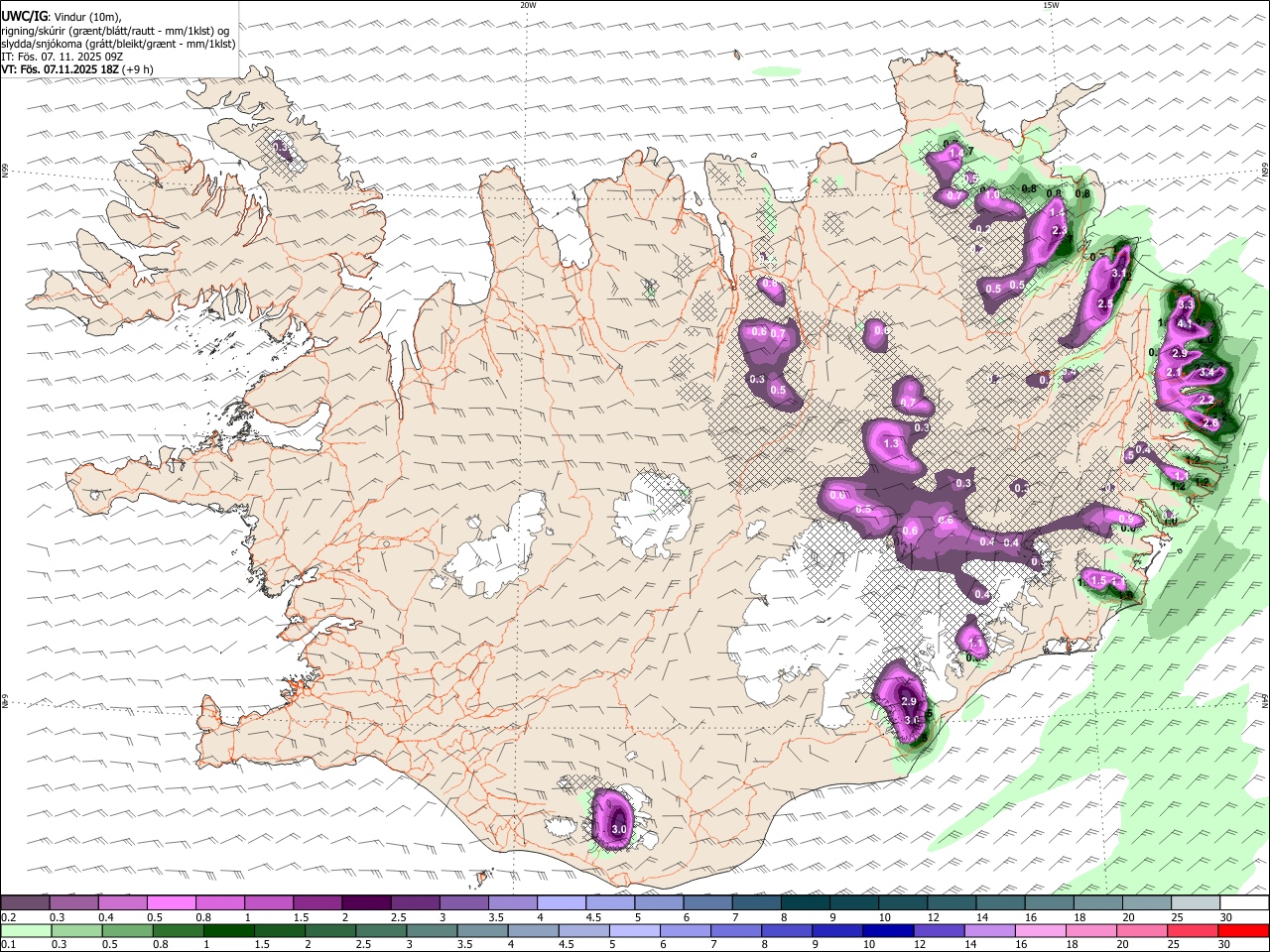Screen dimensions: 1270x952
Task: Click the '2.2' value on the east coast
Action: [x=1207, y=400]
